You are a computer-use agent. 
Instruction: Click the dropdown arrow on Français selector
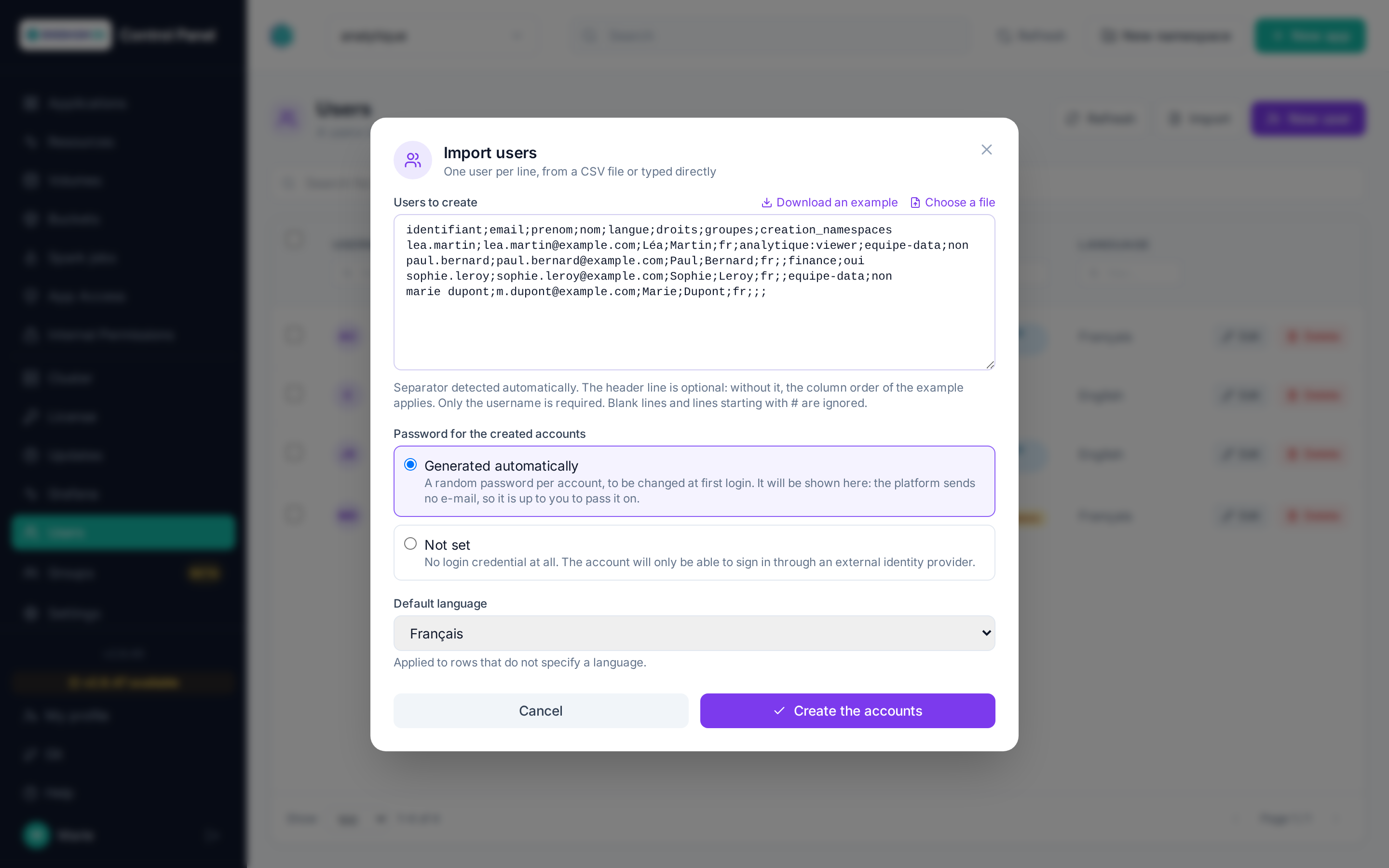click(986, 633)
